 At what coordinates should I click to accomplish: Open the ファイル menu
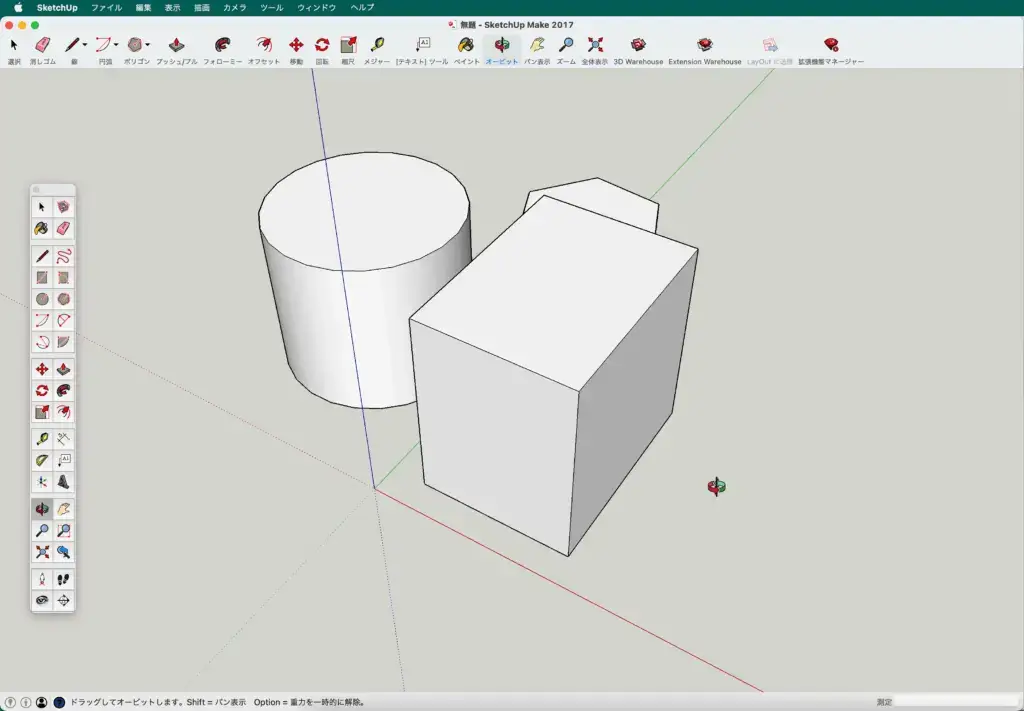(106, 8)
